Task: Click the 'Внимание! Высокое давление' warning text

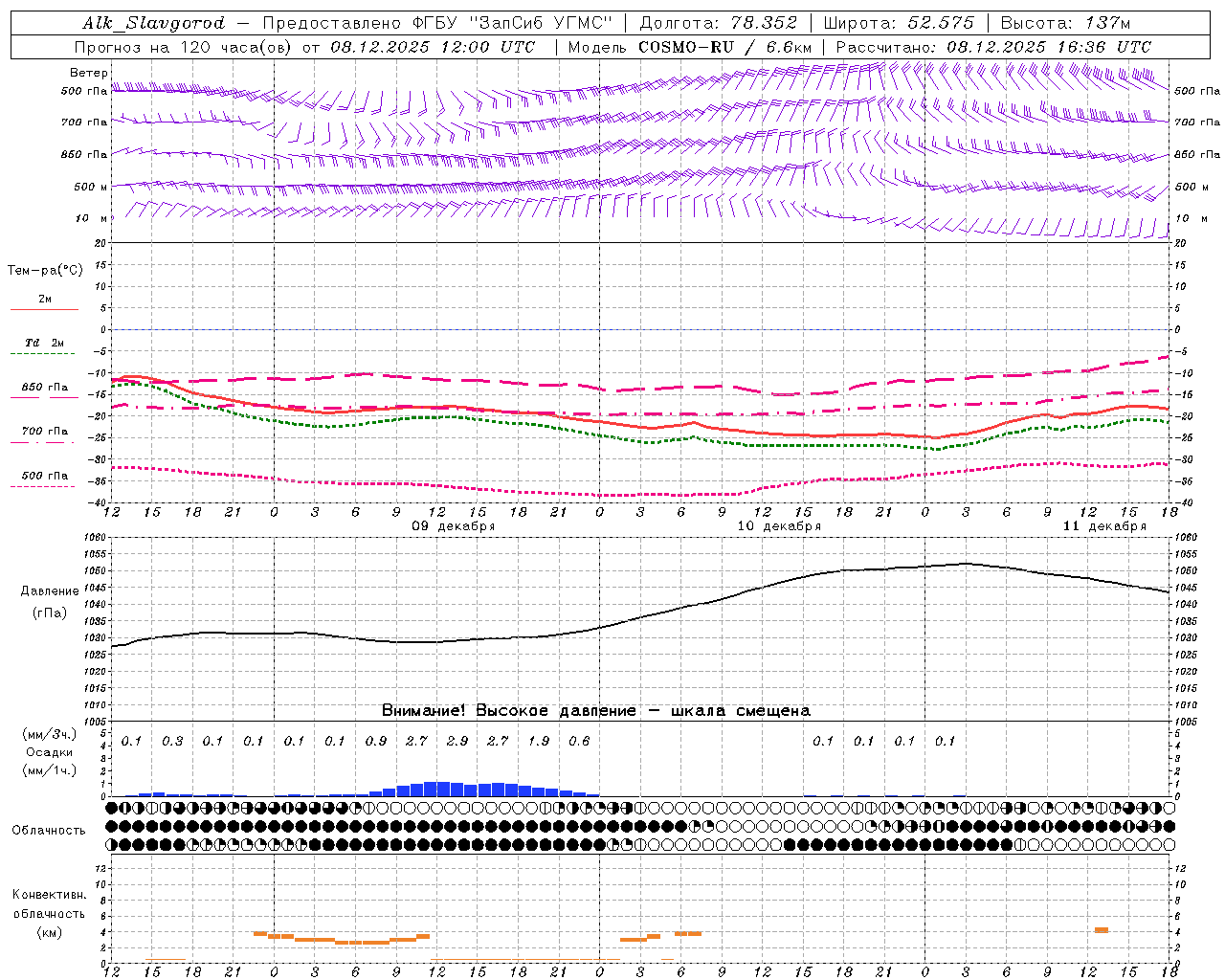Action: 508,711
